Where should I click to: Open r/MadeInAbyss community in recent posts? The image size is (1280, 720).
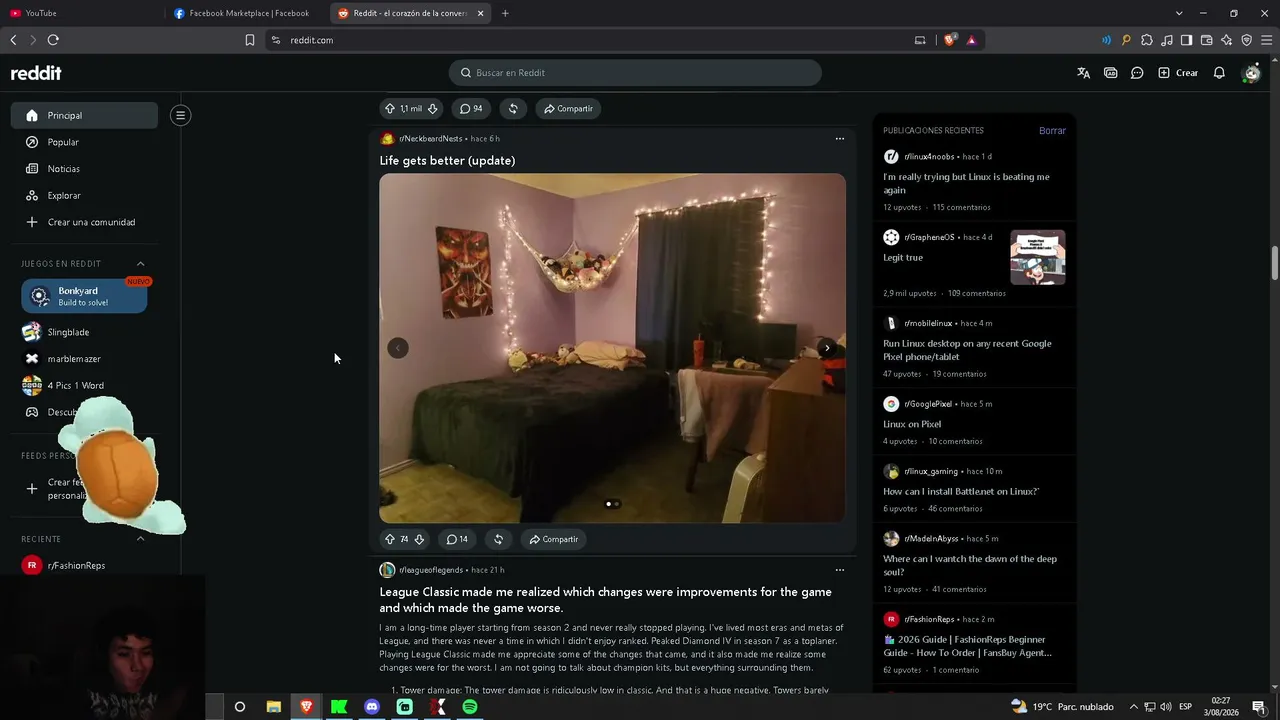coord(933,539)
